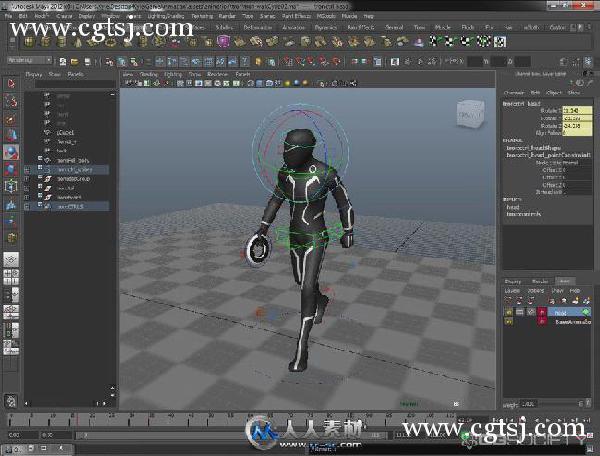The width and height of the screenshot is (600, 456).
Task: Switch to single perspective view layout
Action: coord(11,259)
